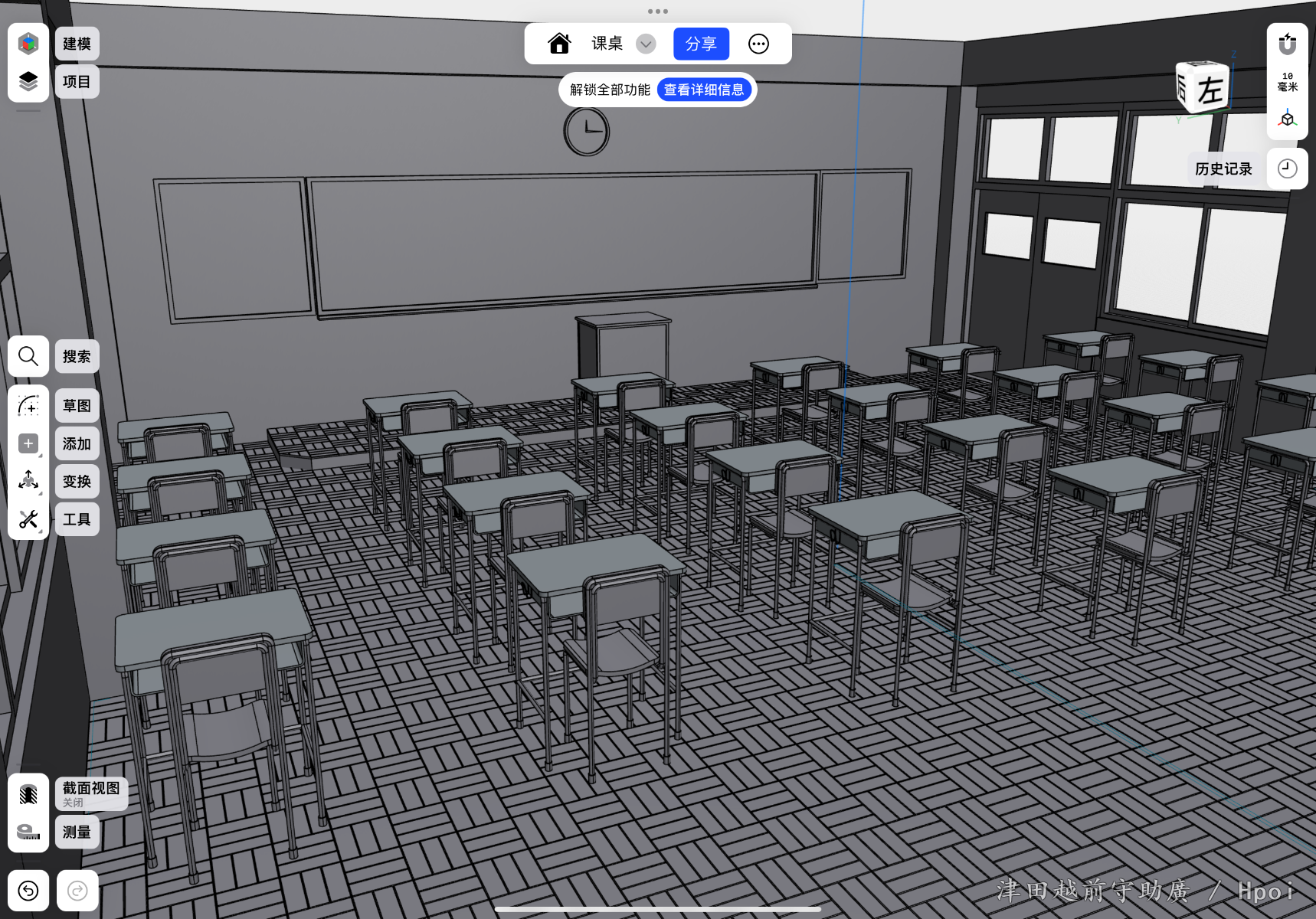Screen dimensions: 1316x919
Task: Select the transform tool icon
Action: [x=28, y=481]
